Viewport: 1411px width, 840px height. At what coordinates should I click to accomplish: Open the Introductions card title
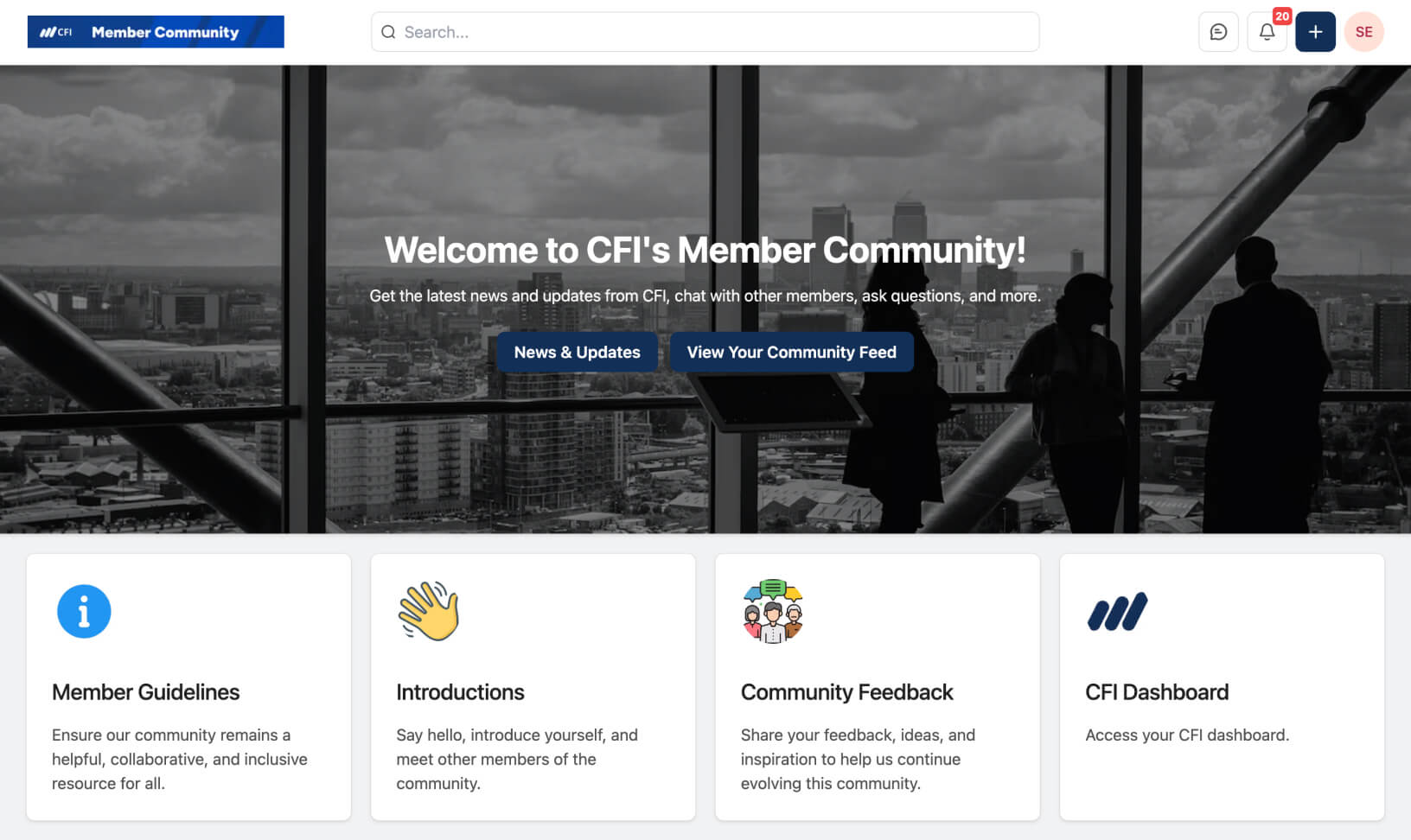(460, 692)
